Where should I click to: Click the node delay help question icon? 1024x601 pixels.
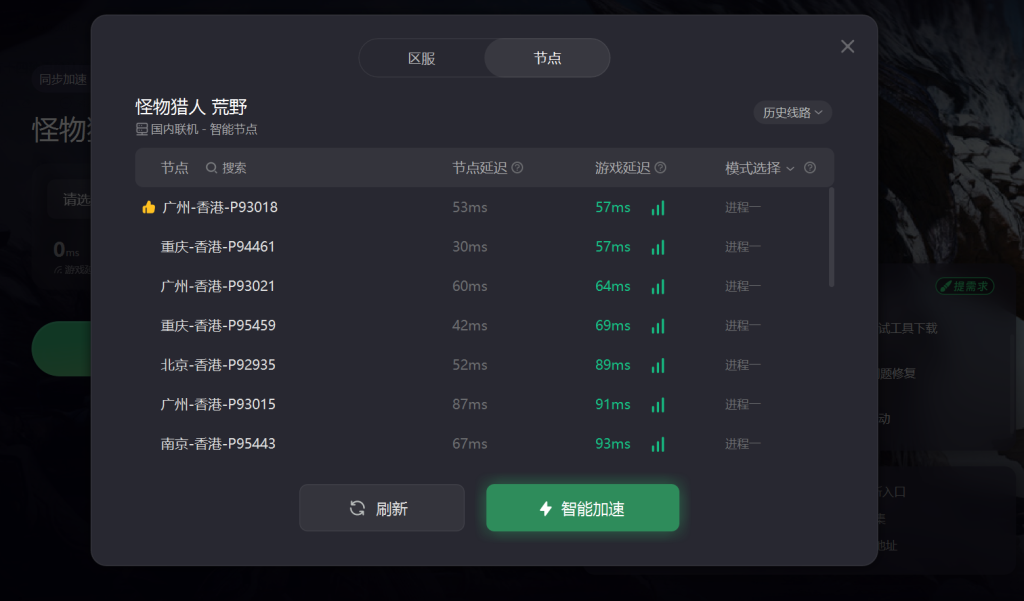point(517,168)
